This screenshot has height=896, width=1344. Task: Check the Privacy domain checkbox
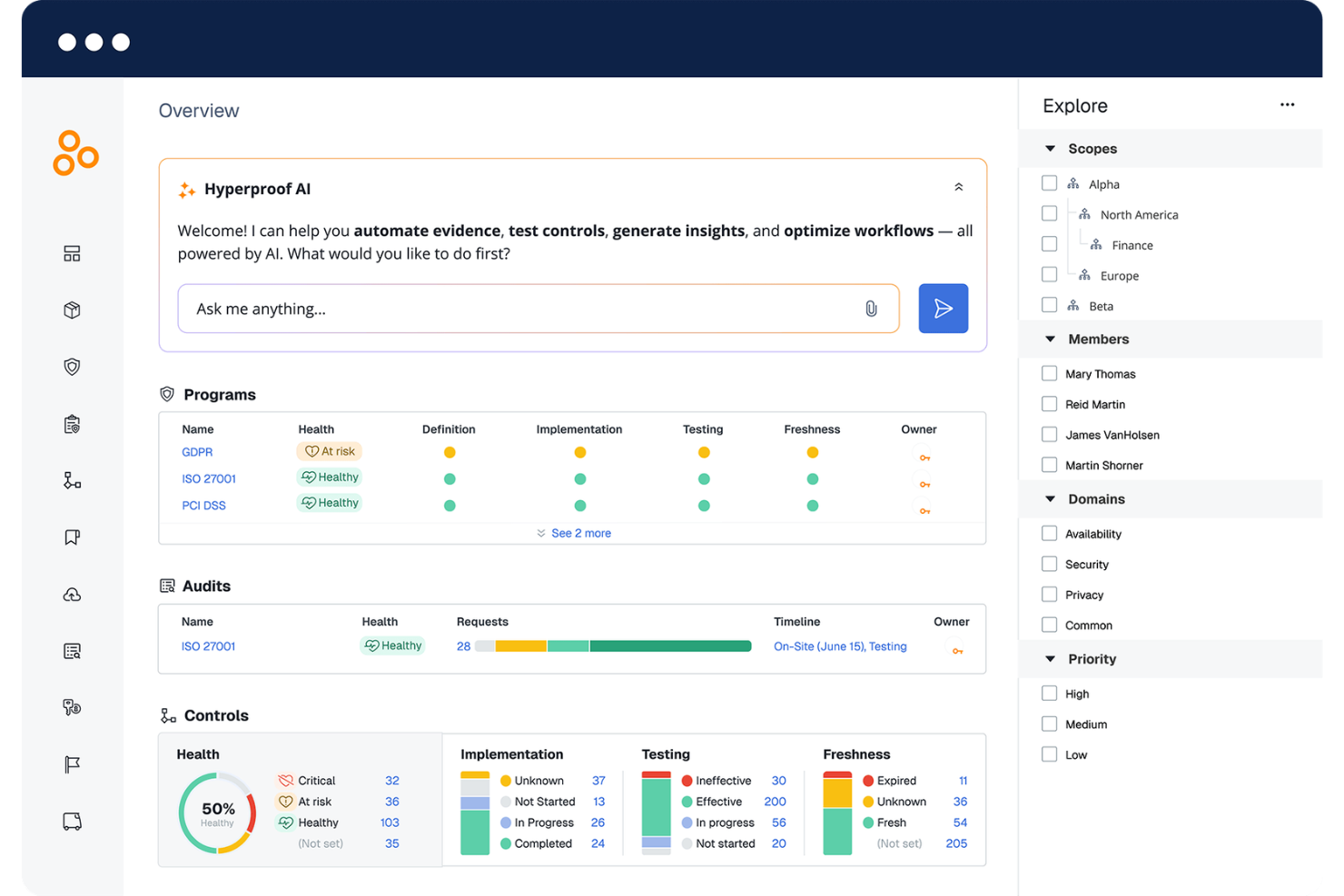[1049, 595]
